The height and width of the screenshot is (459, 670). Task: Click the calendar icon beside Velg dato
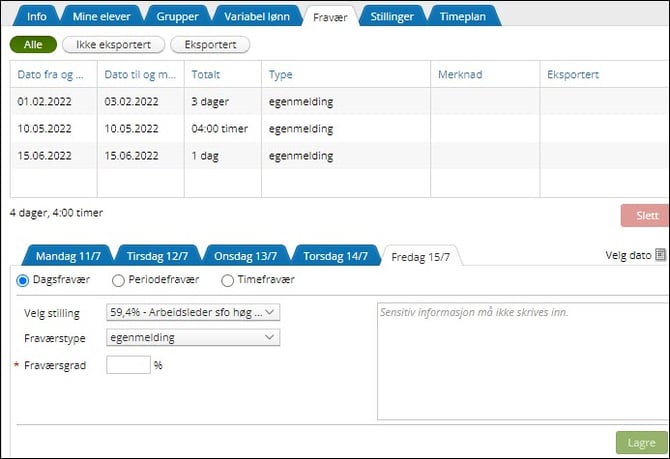coord(660,255)
